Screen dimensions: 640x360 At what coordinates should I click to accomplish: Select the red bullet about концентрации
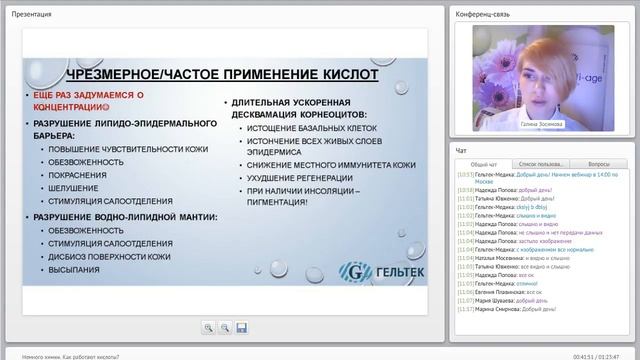89,101
